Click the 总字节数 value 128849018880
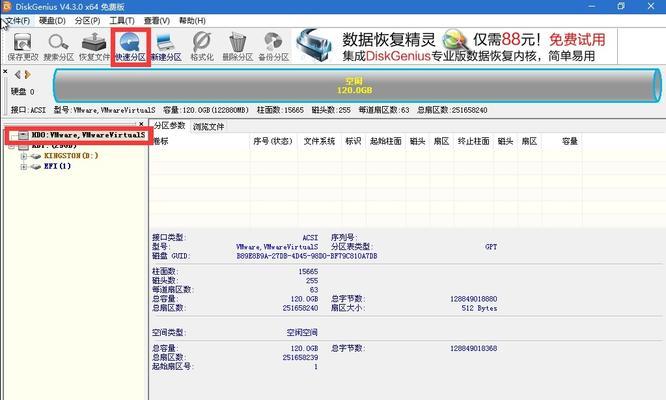 pos(474,299)
